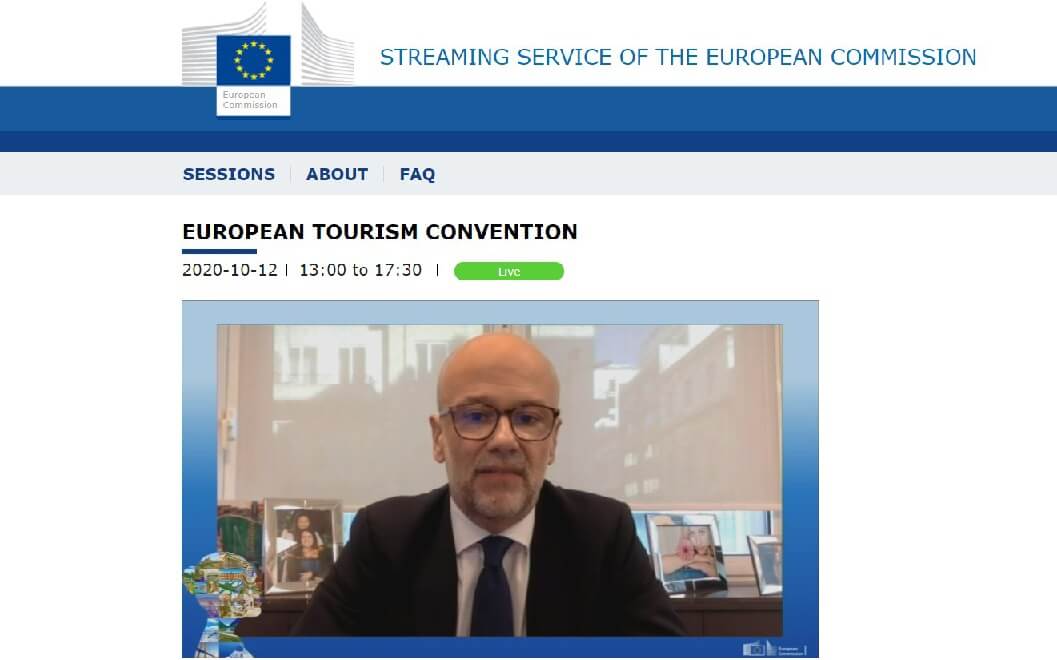
Task: Click the live video stream player
Action: (500, 479)
